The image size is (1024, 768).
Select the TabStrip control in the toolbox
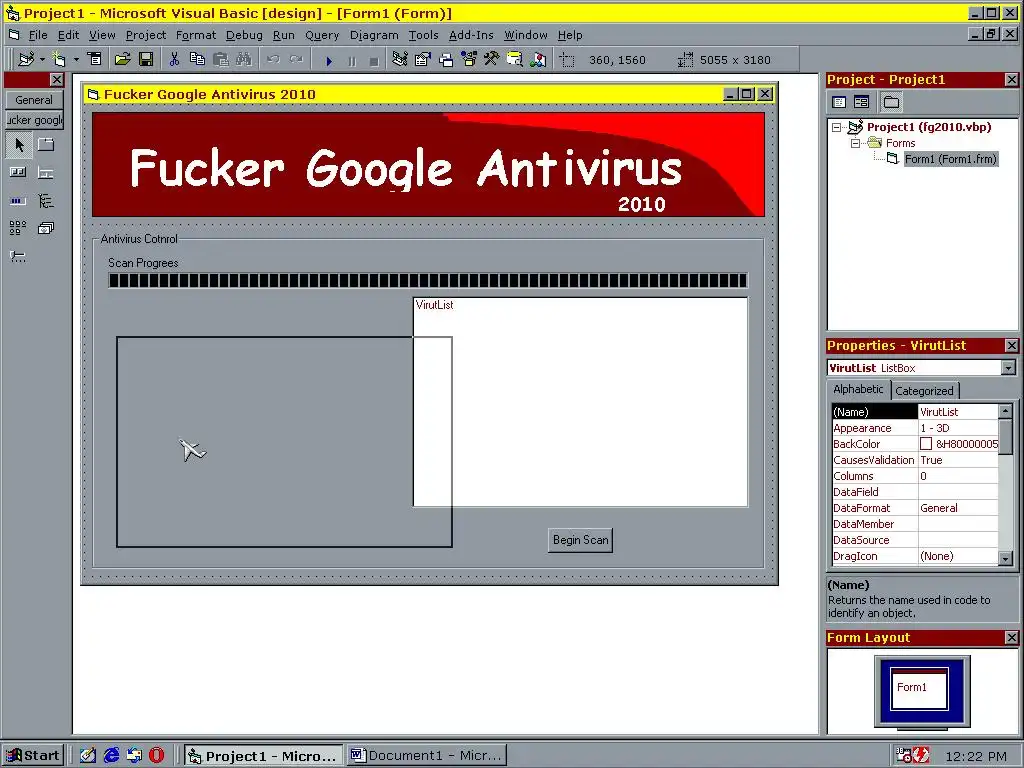(x=46, y=145)
